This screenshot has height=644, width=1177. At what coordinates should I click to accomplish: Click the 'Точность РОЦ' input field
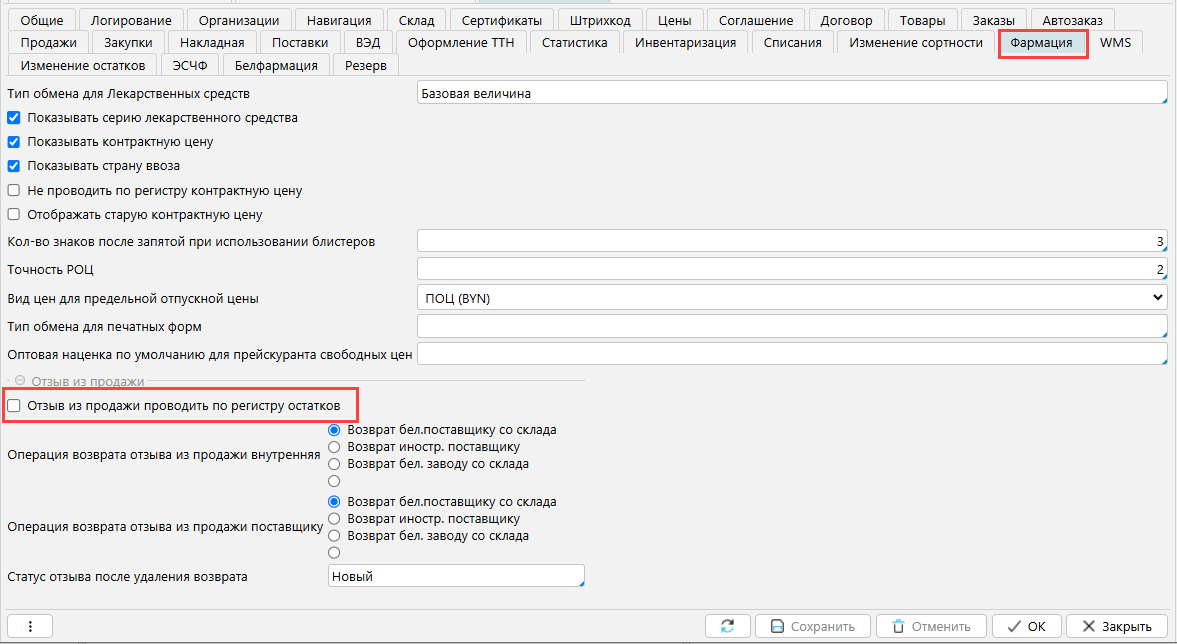coord(790,270)
